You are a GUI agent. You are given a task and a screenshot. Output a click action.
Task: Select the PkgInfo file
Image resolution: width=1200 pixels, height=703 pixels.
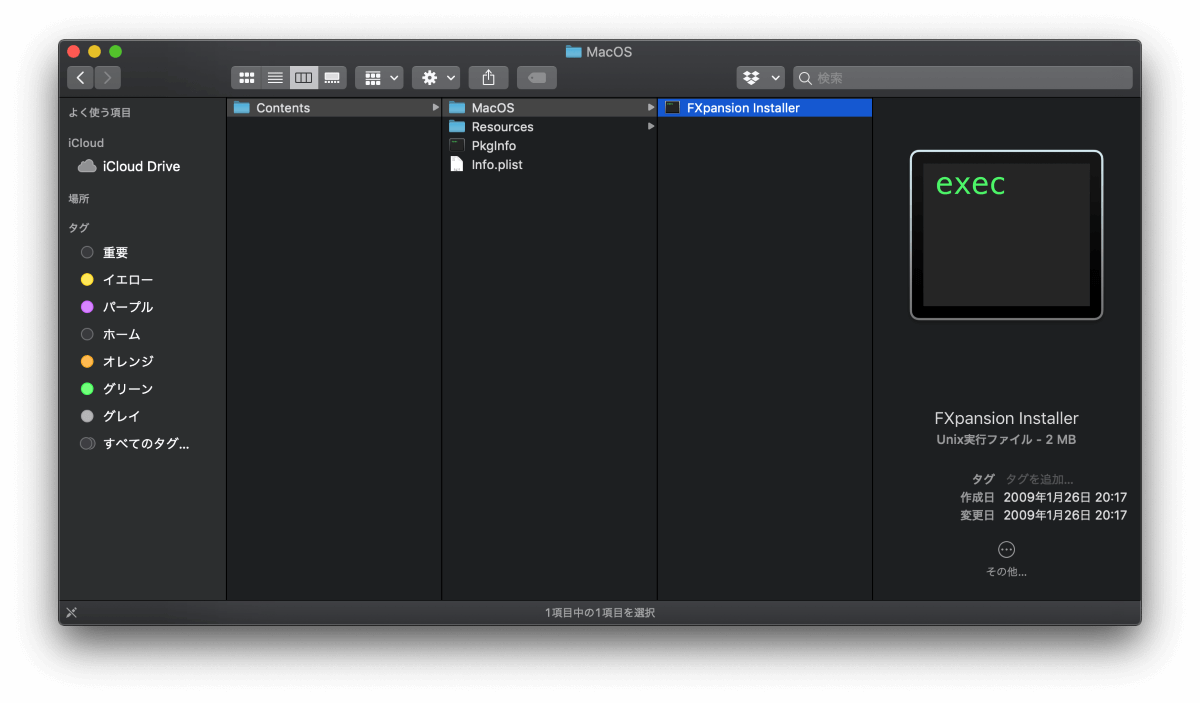click(549, 146)
